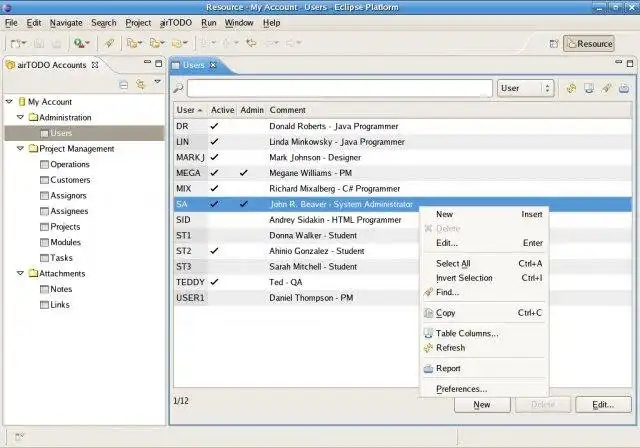The width and height of the screenshot is (640, 448).
Task: Click the airTODO Accounts tab icon
Action: pyautogui.click(x=10, y=65)
